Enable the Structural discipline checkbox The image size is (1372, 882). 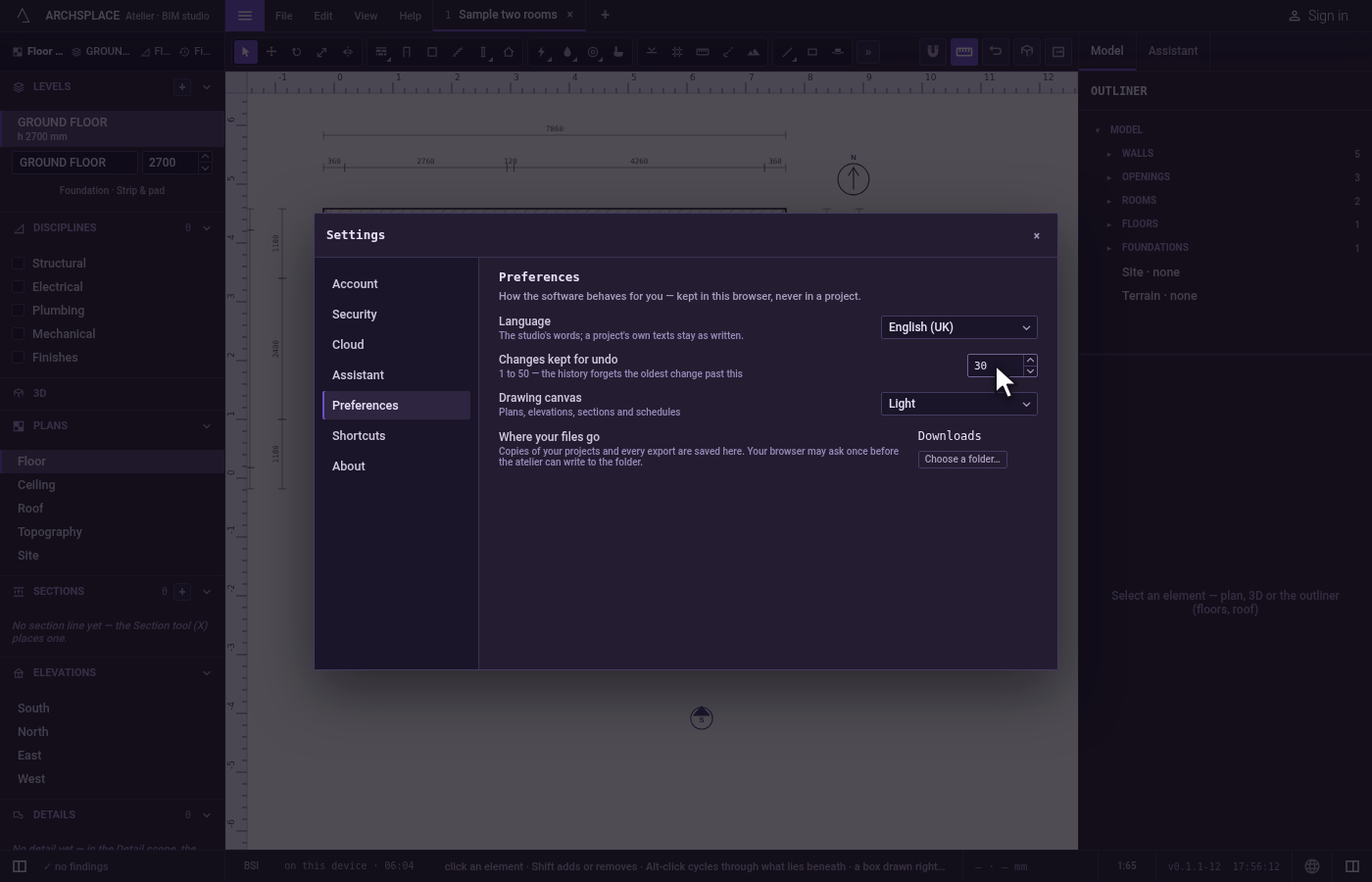18,264
